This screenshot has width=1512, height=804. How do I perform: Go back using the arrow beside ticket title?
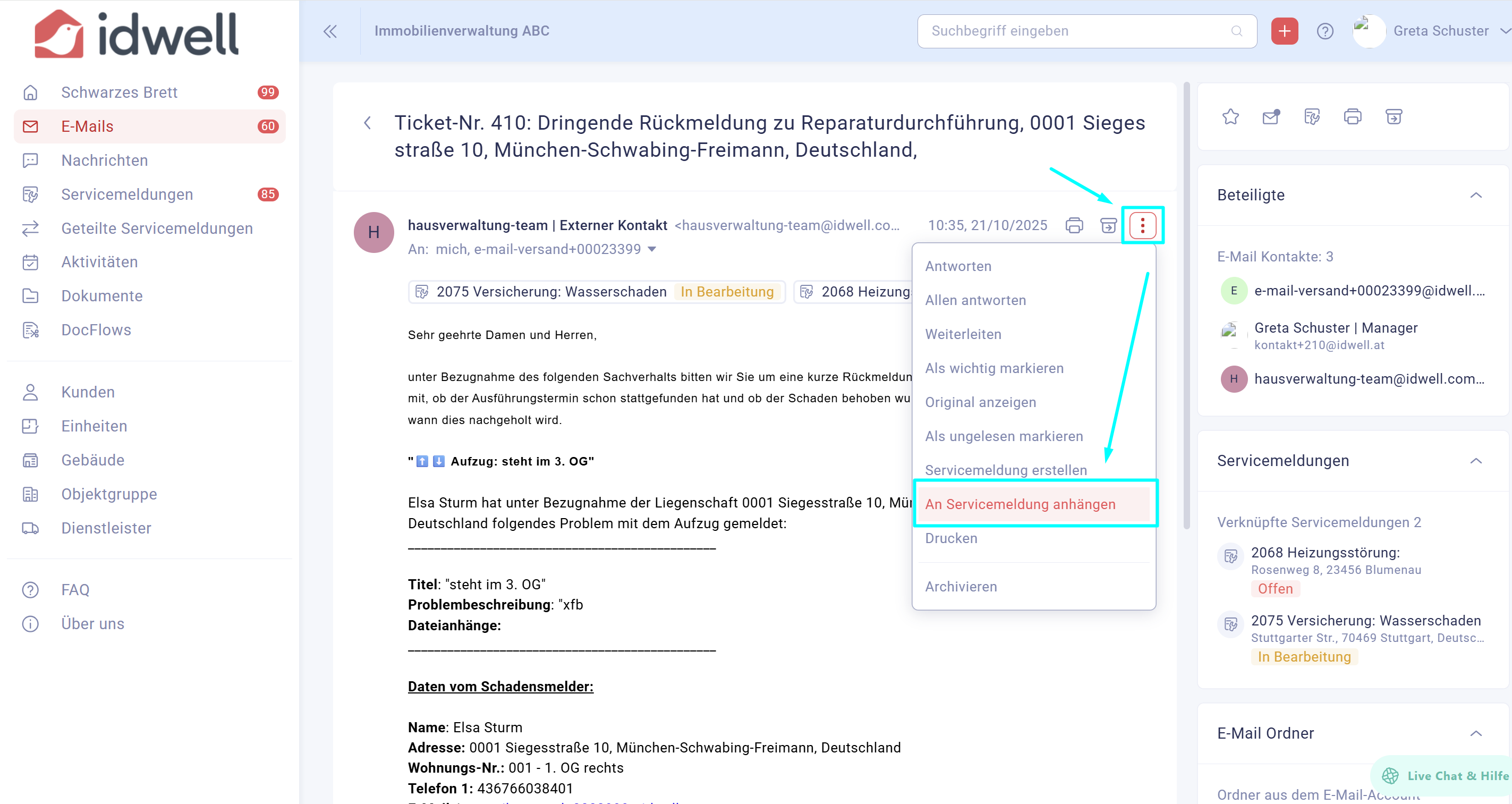click(368, 123)
